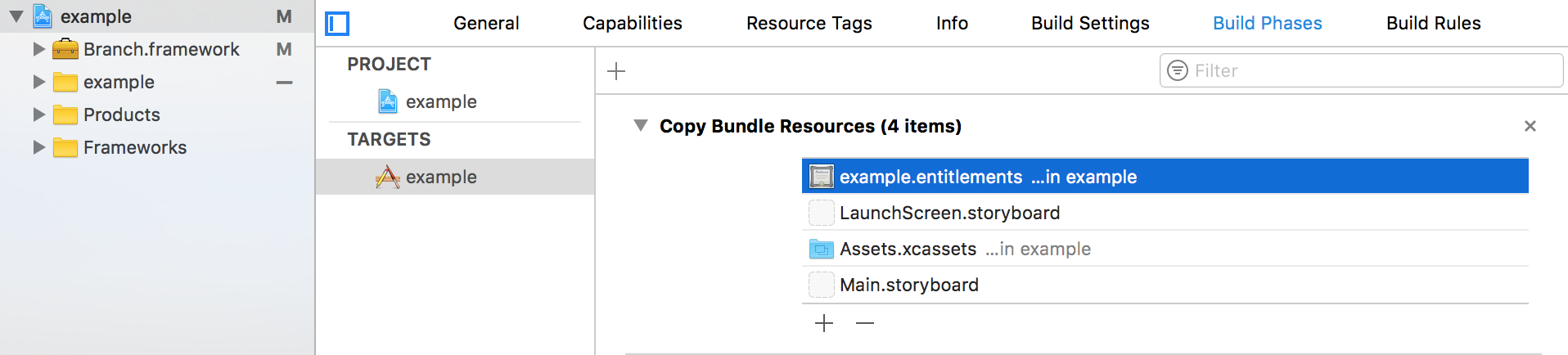Click the yellow example folder icon
This screenshot has width=1568, height=355.
(65, 82)
